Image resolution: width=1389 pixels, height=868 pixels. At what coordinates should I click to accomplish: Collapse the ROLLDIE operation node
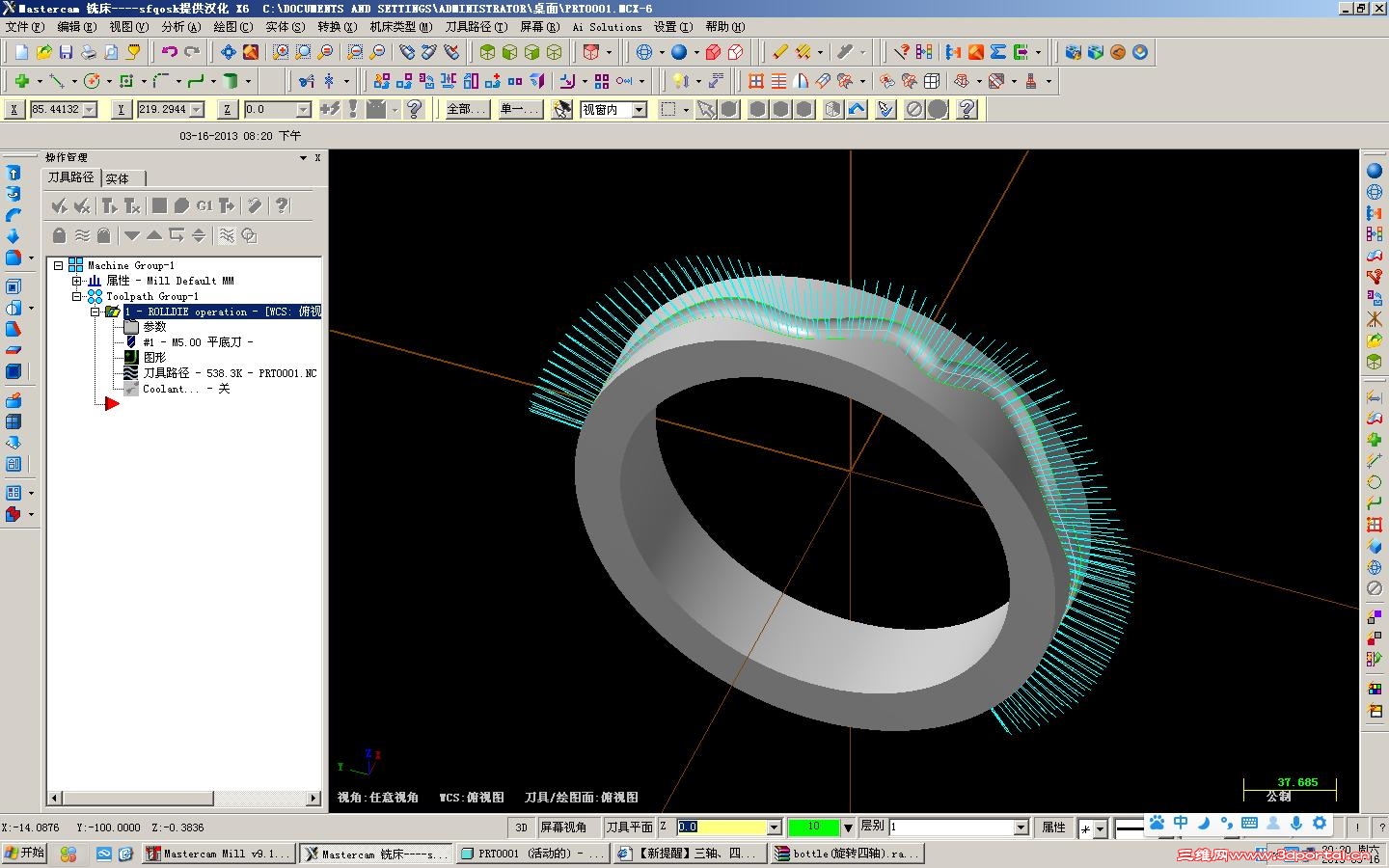[95, 312]
